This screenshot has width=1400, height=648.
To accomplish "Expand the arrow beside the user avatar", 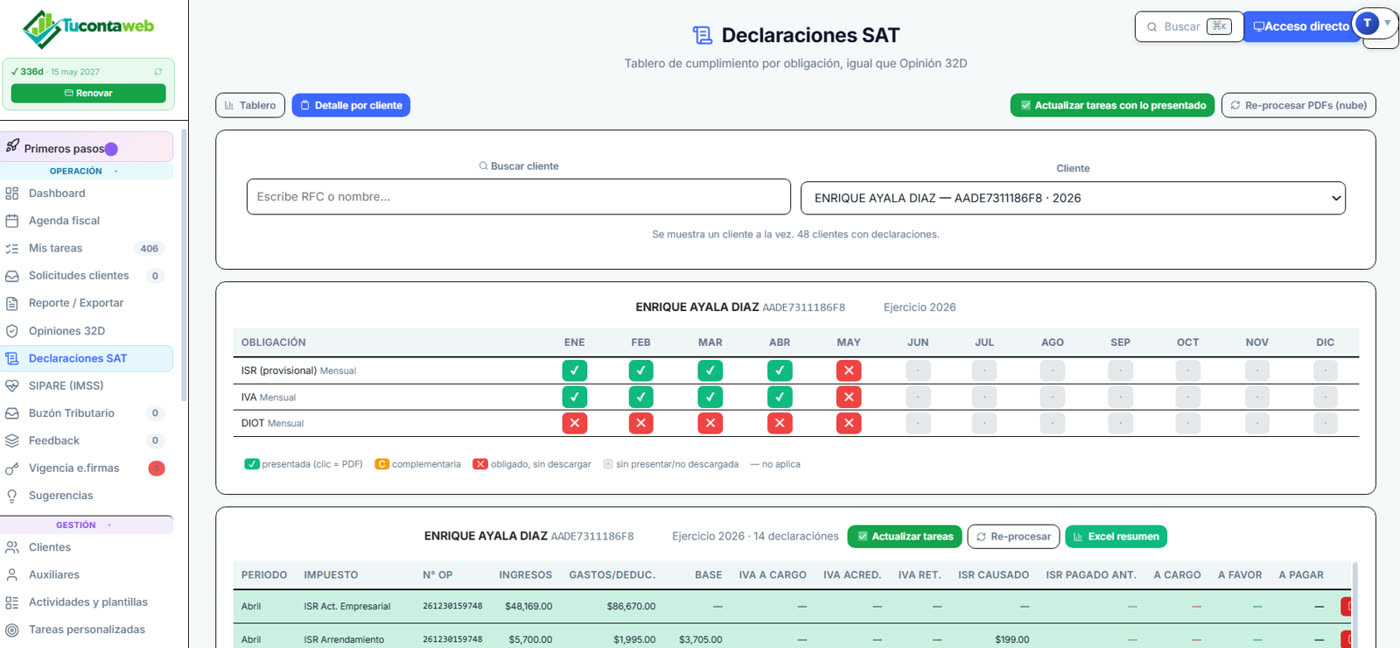I will (1388, 23).
